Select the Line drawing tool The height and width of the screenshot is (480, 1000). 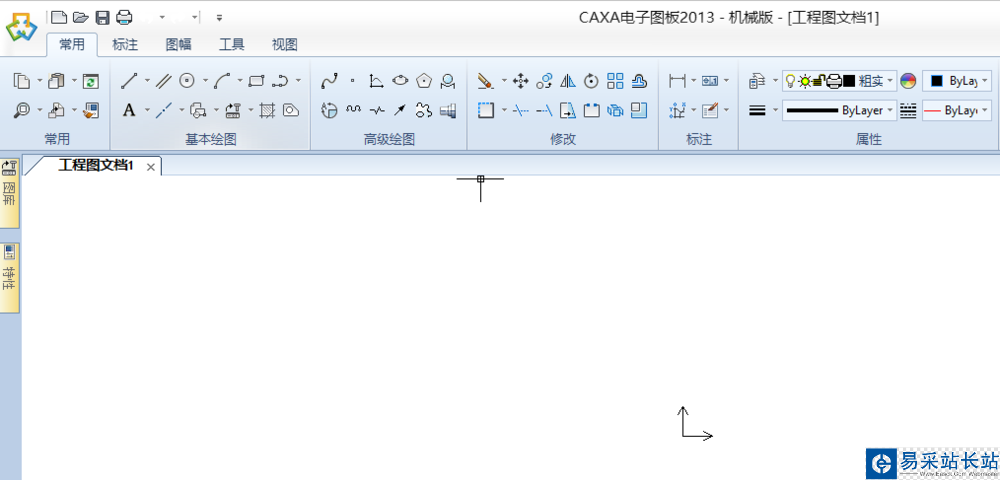pos(129,81)
